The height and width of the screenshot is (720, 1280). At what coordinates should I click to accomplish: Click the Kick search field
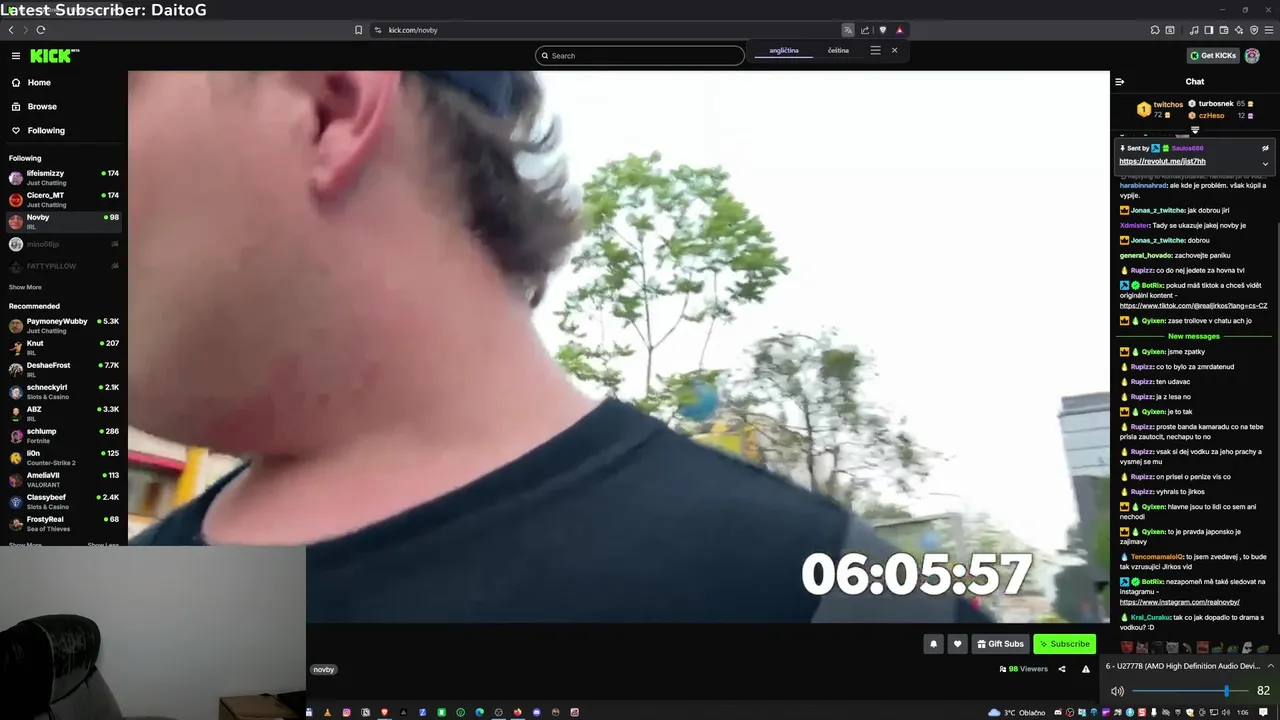coord(640,56)
